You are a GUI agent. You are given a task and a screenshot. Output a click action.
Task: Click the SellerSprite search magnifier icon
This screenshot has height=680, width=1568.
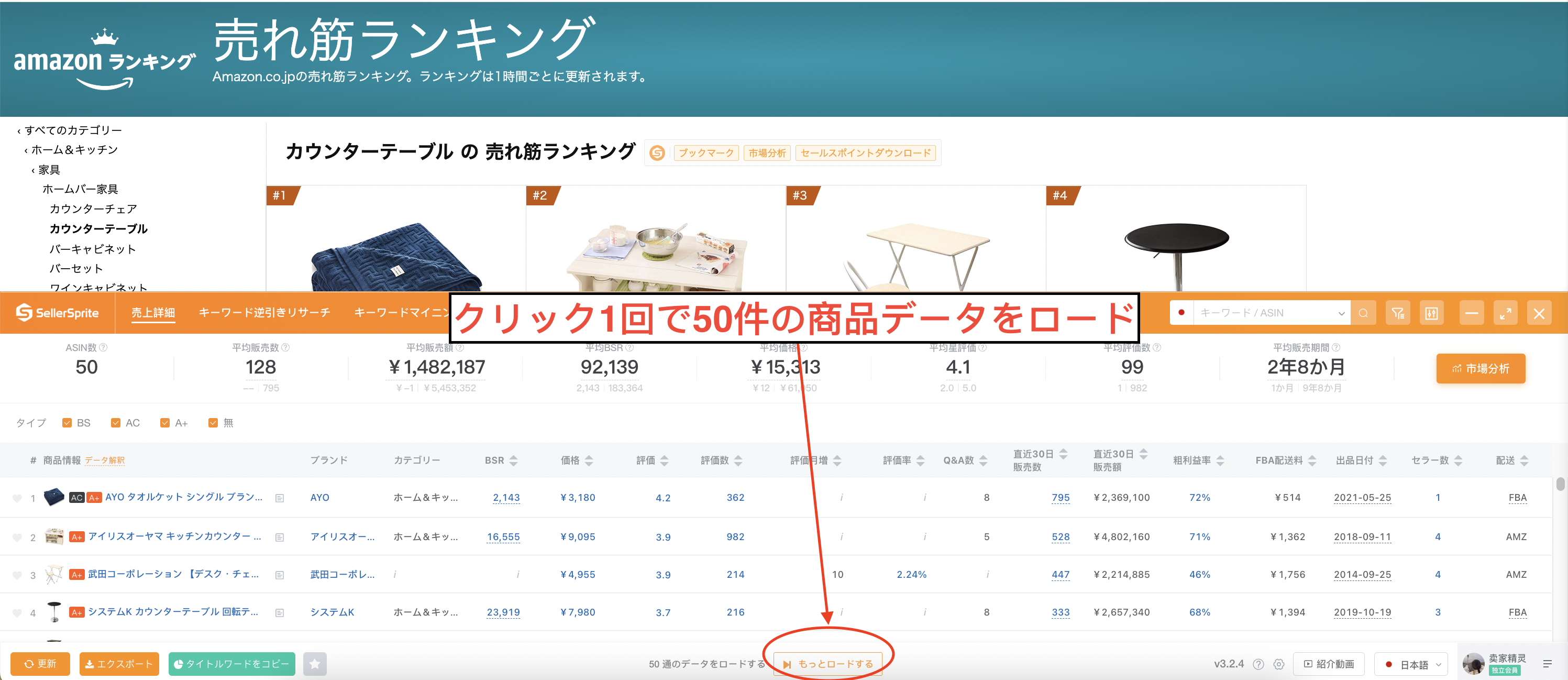(1363, 313)
